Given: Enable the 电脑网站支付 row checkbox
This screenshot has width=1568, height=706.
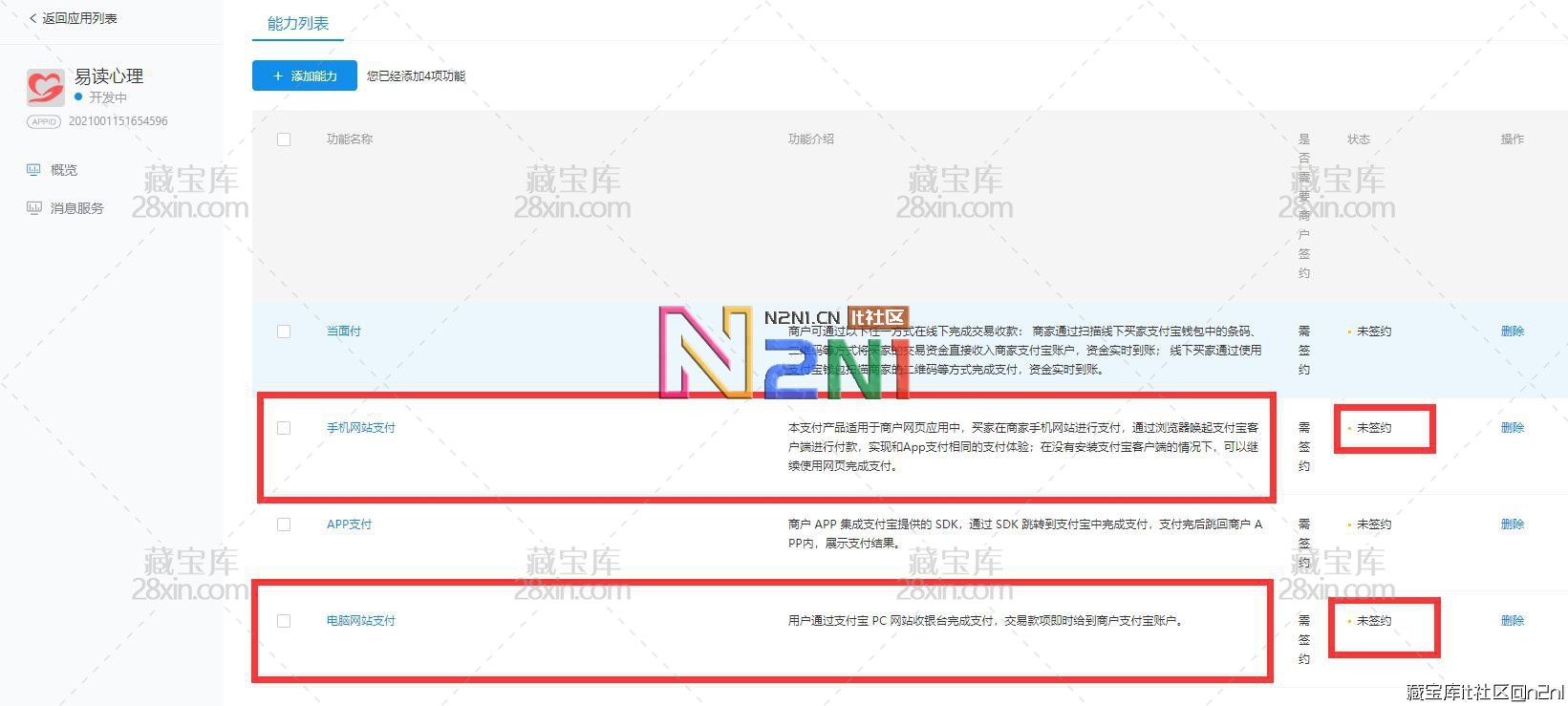Looking at the screenshot, I should (x=284, y=621).
